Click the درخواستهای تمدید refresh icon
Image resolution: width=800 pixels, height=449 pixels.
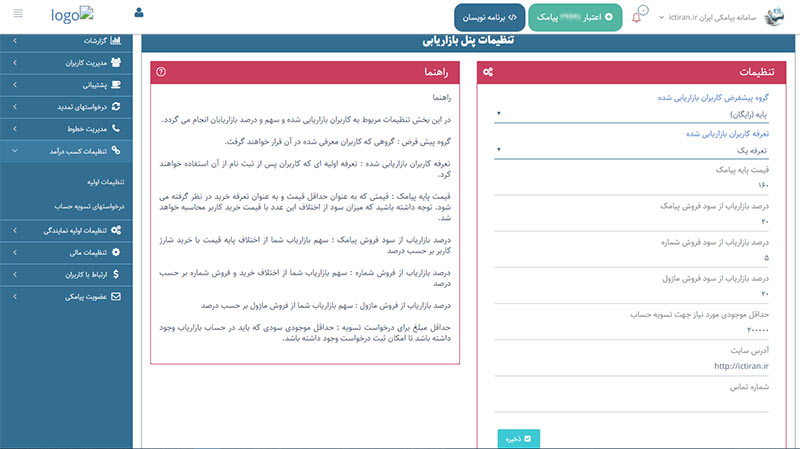tap(116, 107)
